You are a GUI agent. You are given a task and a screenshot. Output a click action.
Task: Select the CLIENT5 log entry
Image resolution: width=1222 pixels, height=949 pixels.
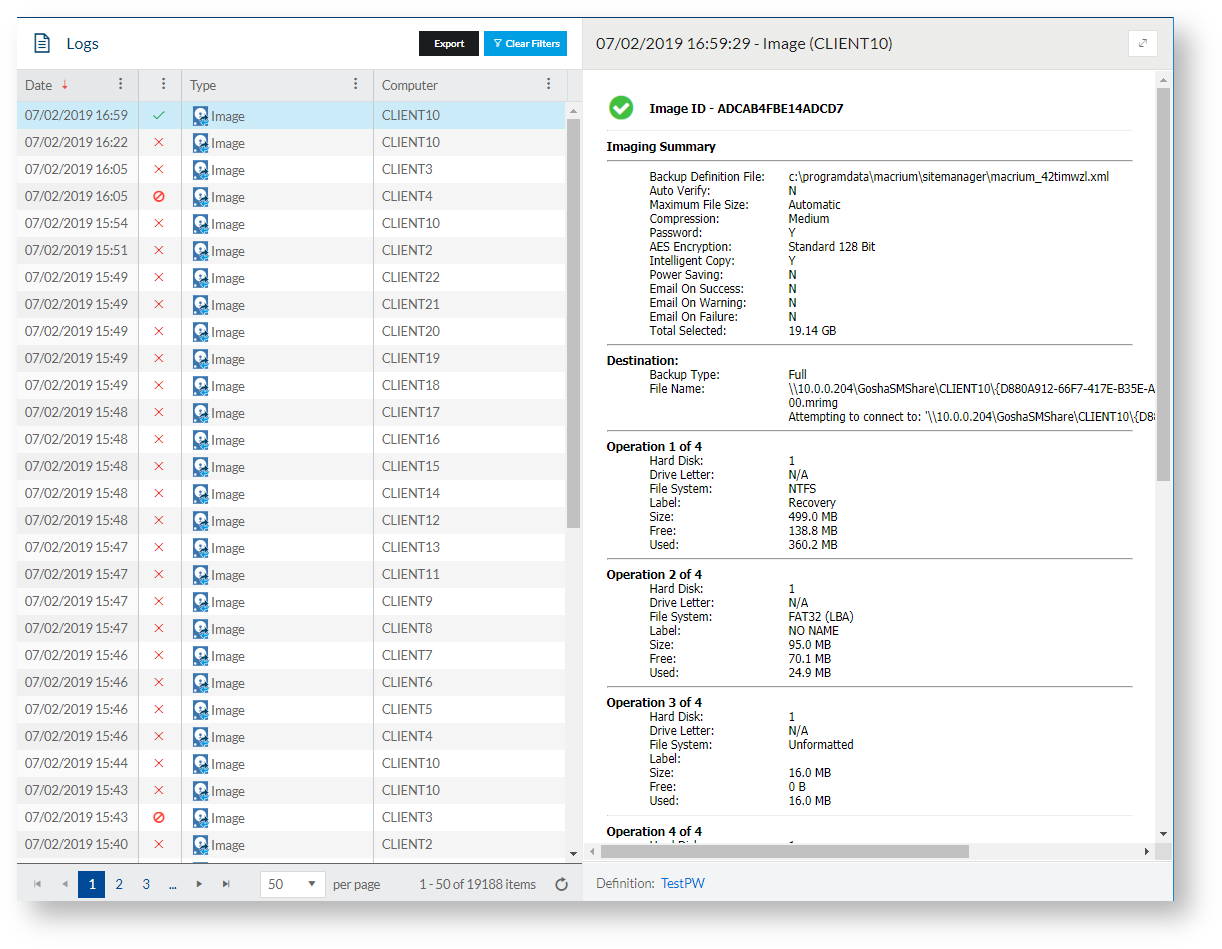tap(291, 709)
